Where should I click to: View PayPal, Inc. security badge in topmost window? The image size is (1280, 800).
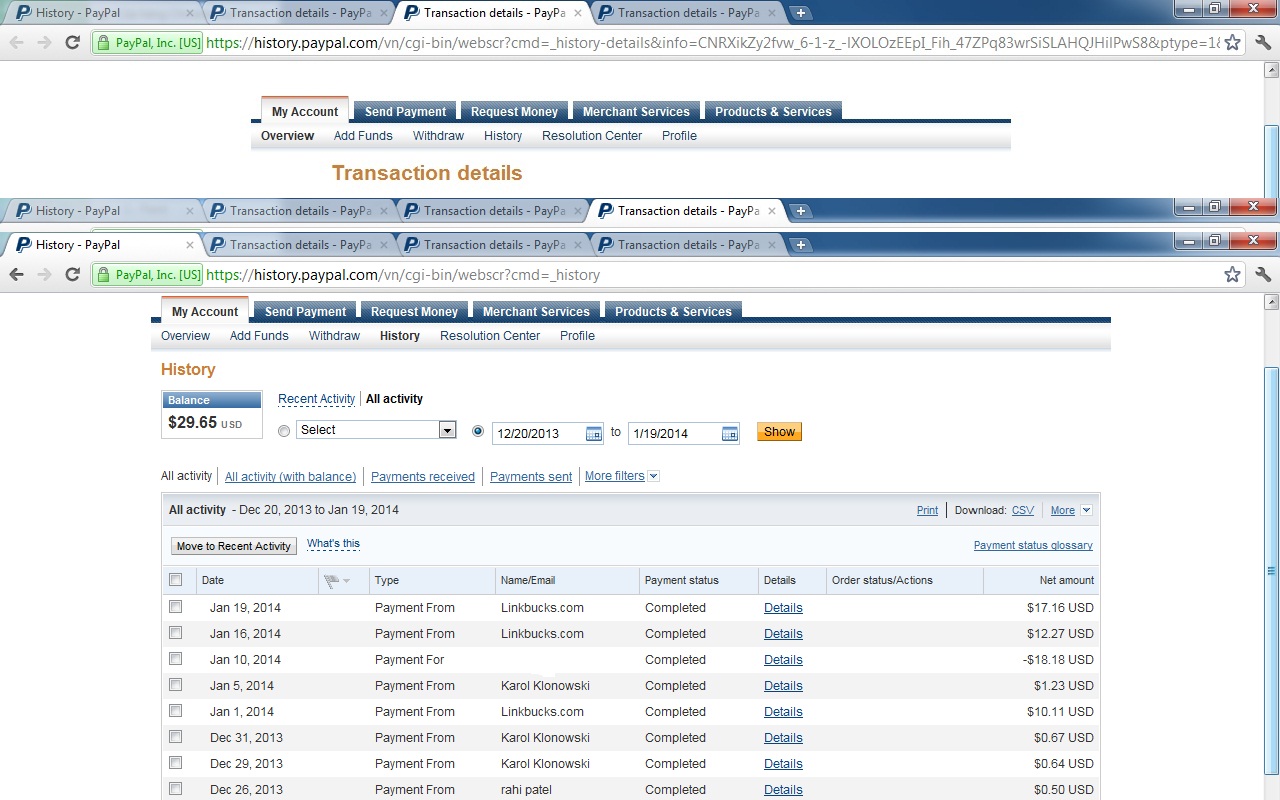point(148,43)
